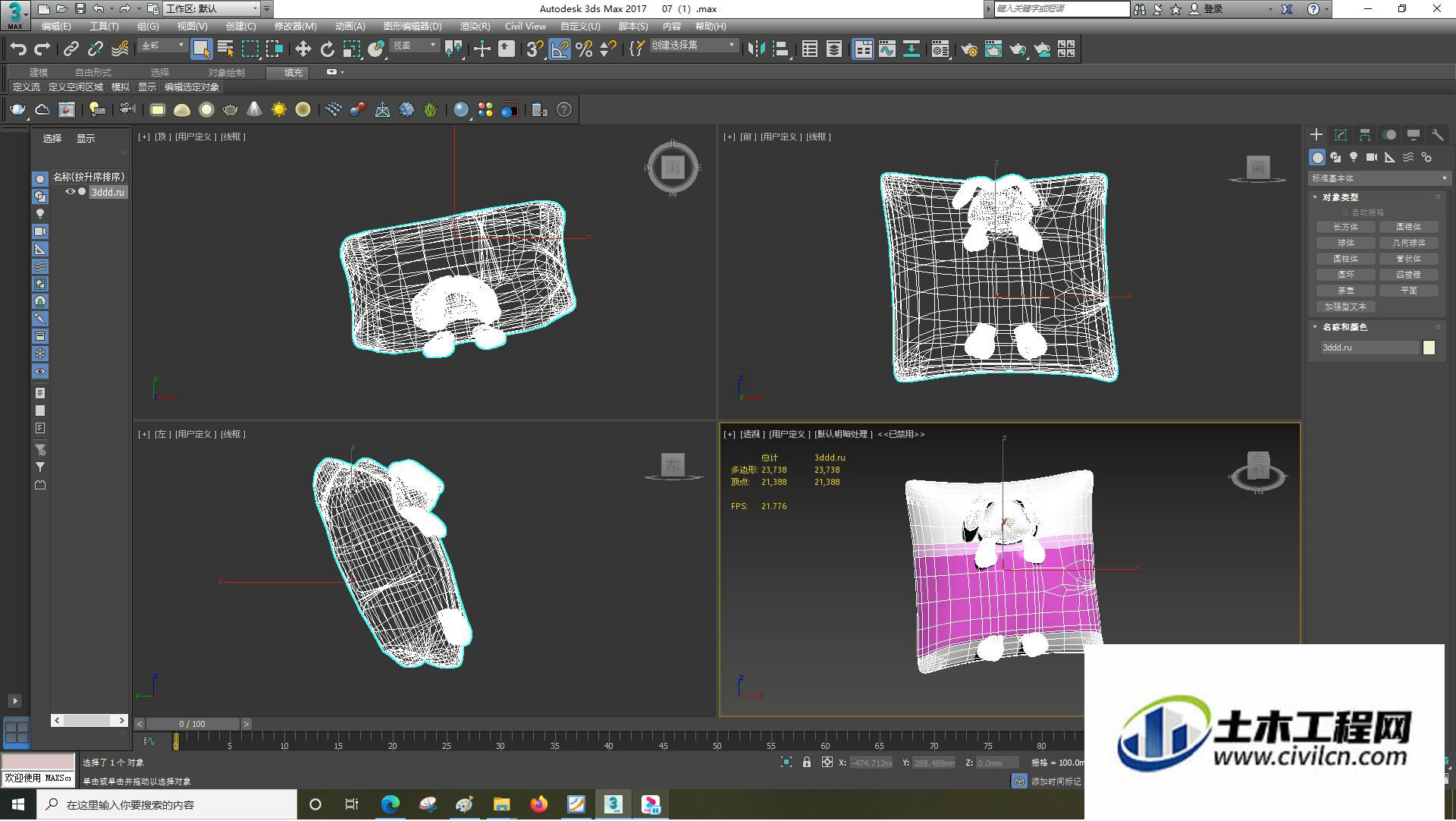Click the 长方体 box primitive button
1456x821 pixels.
pos(1346,227)
